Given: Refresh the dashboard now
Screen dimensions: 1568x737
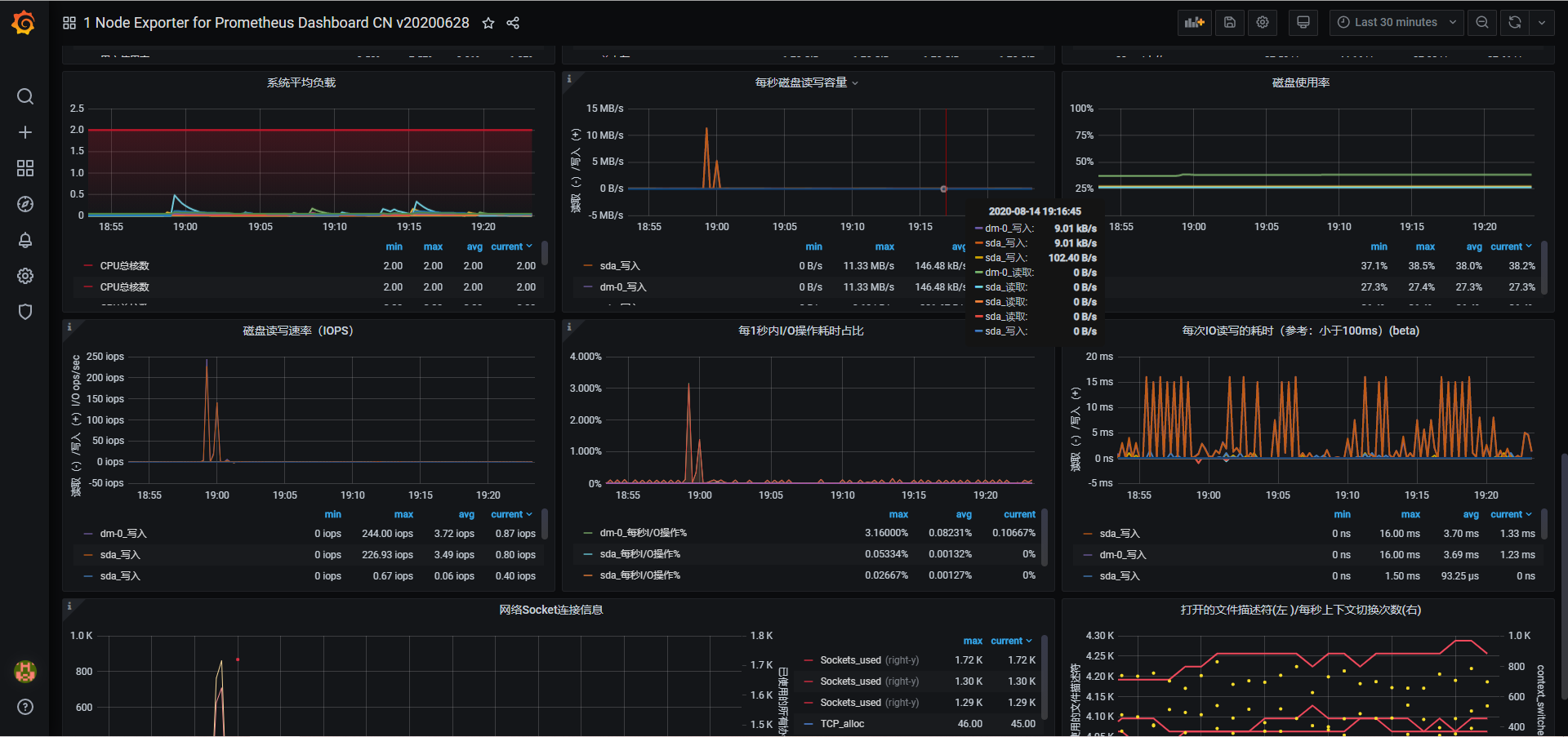Looking at the screenshot, I should pyautogui.click(x=1515, y=23).
